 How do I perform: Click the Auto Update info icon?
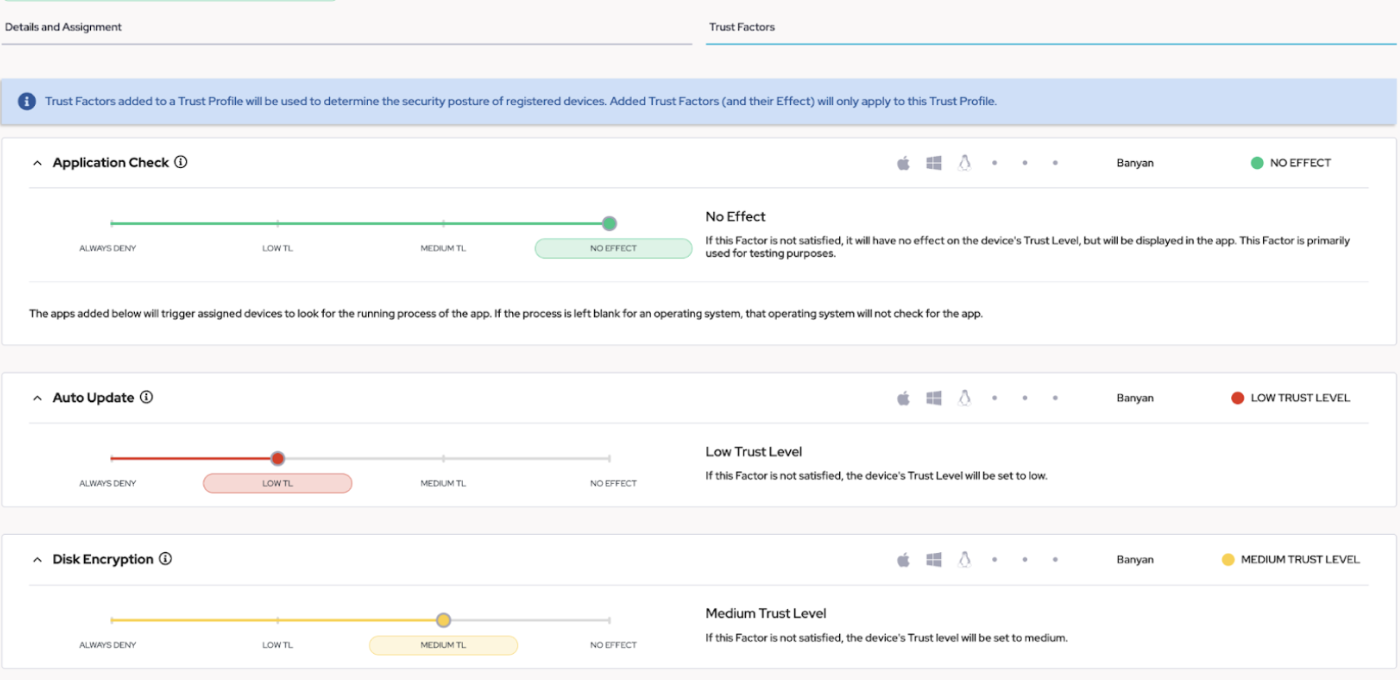pyautogui.click(x=146, y=397)
